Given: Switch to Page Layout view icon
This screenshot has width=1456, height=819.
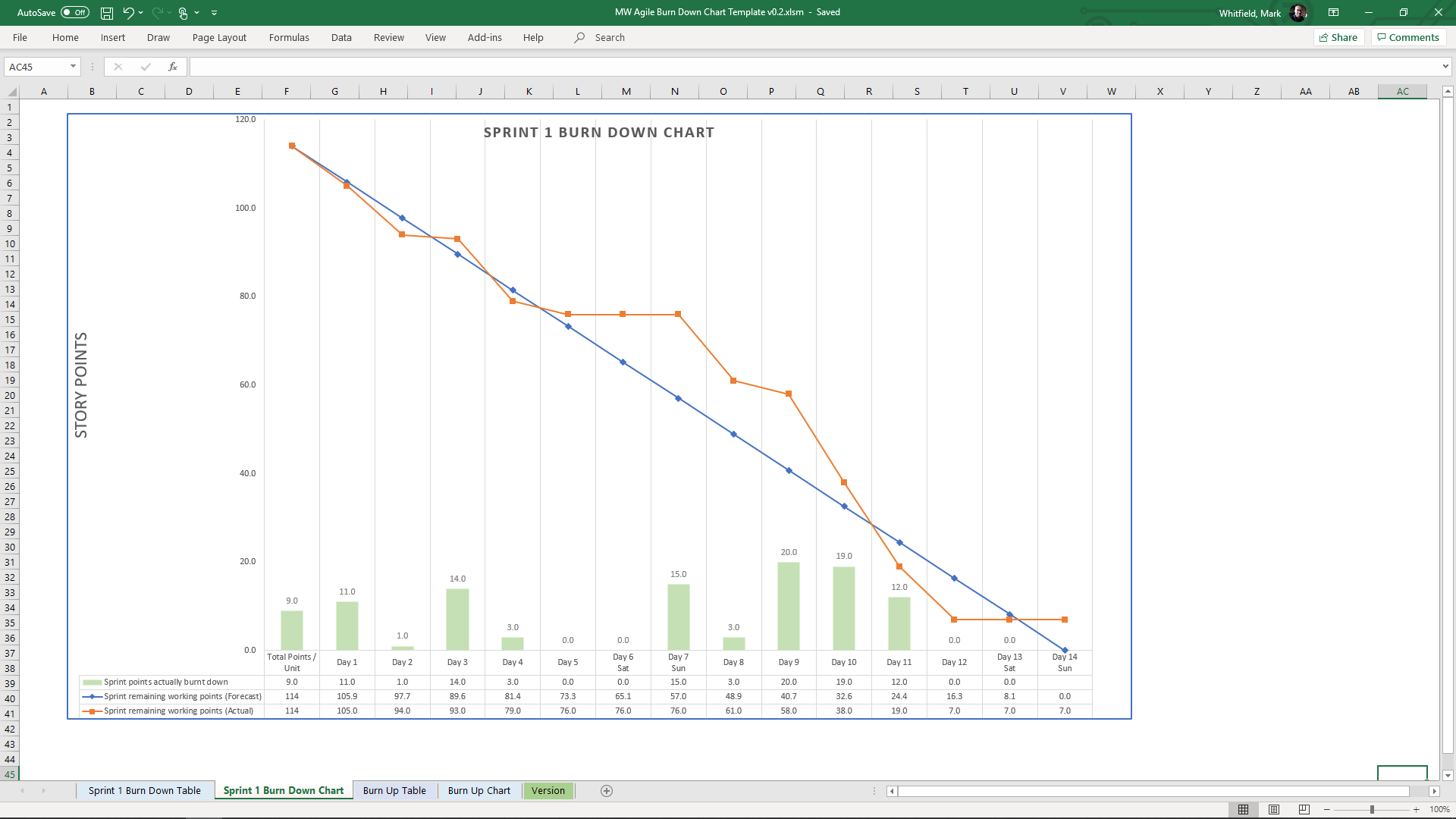Looking at the screenshot, I should click(x=1274, y=809).
